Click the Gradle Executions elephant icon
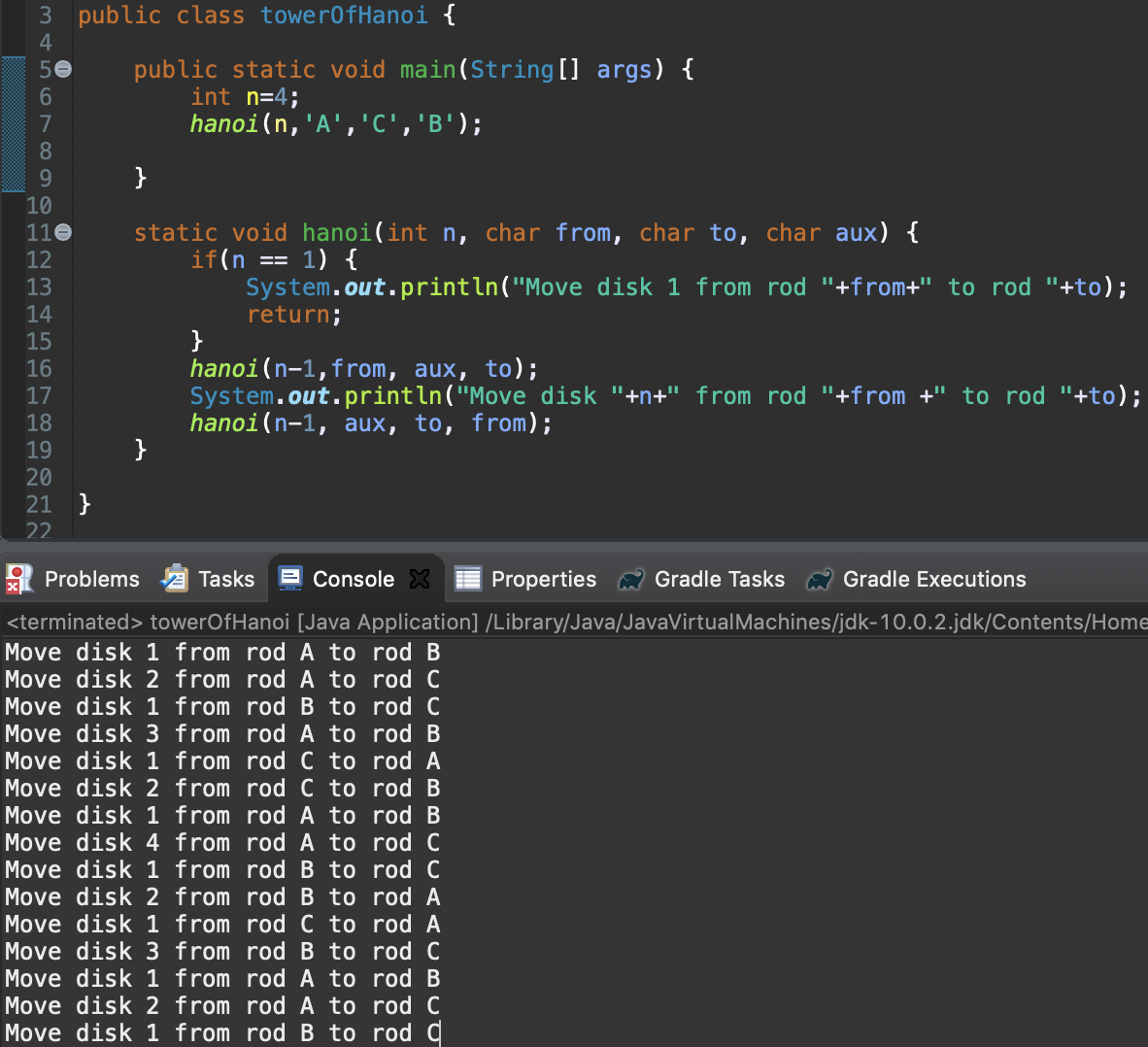The image size is (1148, 1047). coord(821,578)
